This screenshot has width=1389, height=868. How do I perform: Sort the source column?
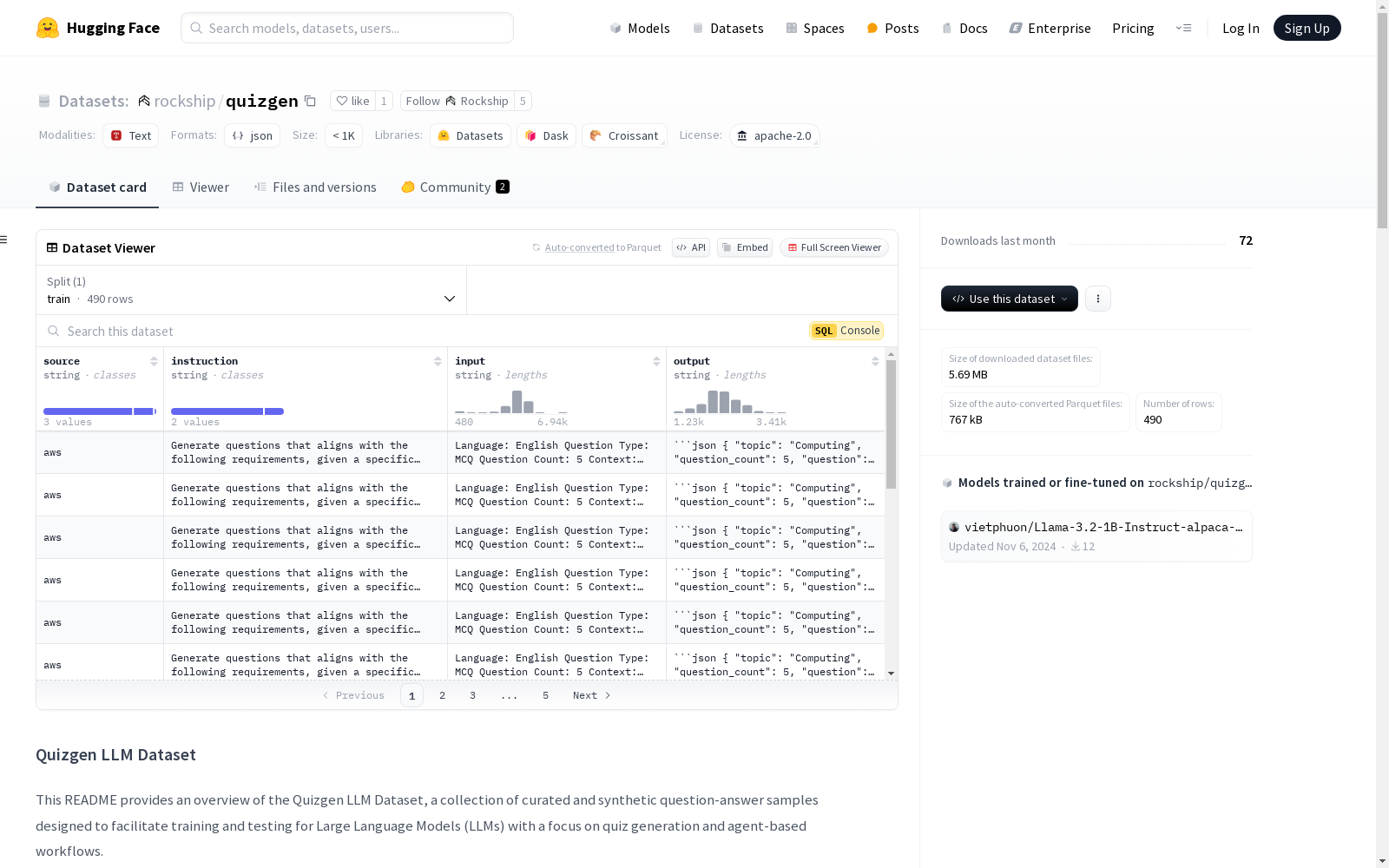coord(154,361)
